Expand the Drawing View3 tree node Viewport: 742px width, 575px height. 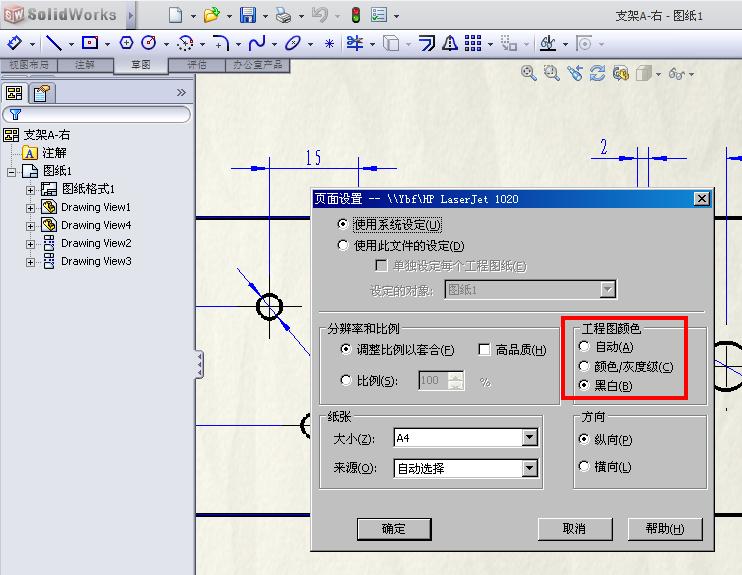pyautogui.click(x=30, y=262)
